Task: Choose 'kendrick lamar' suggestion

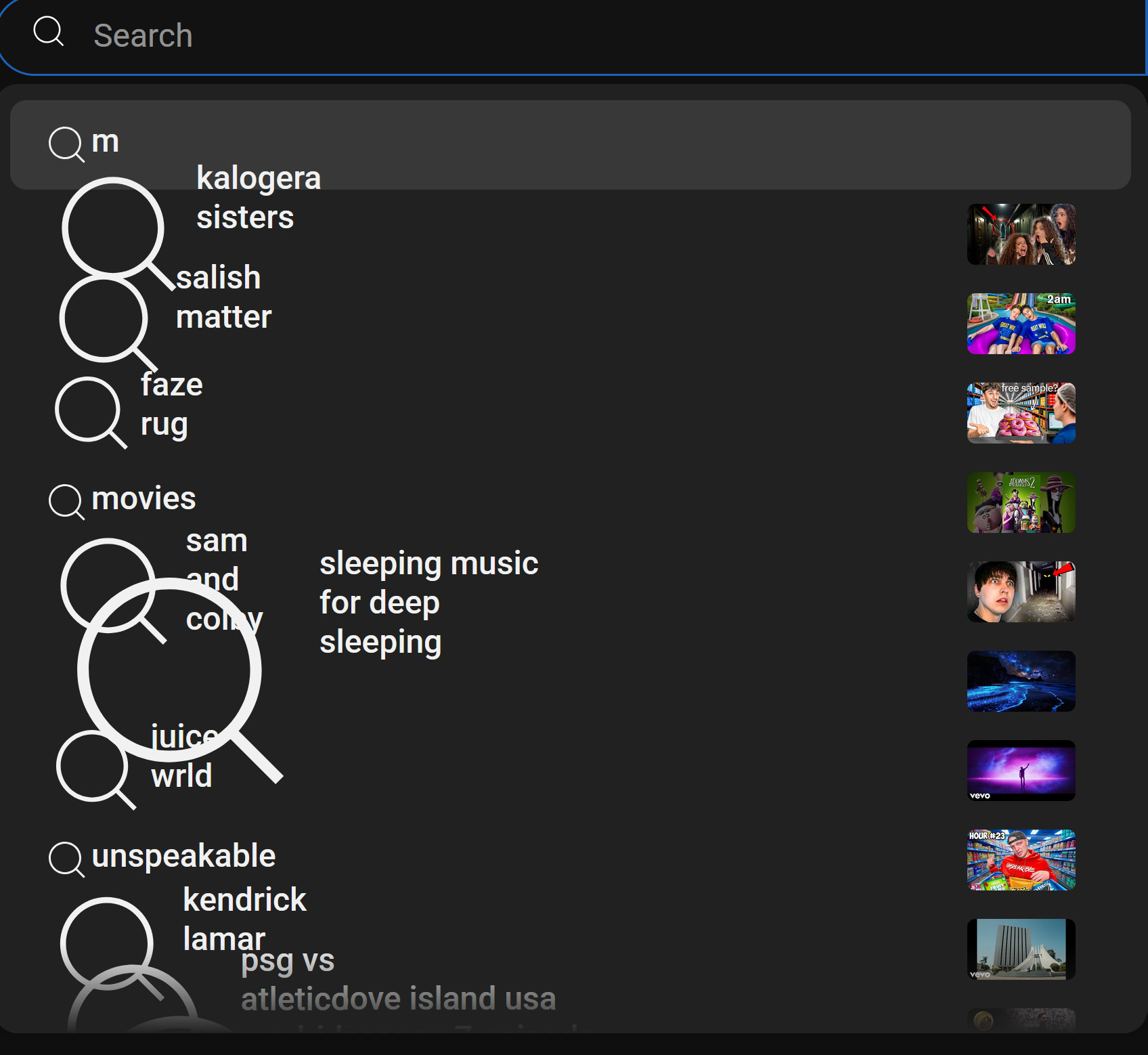Action: (244, 919)
